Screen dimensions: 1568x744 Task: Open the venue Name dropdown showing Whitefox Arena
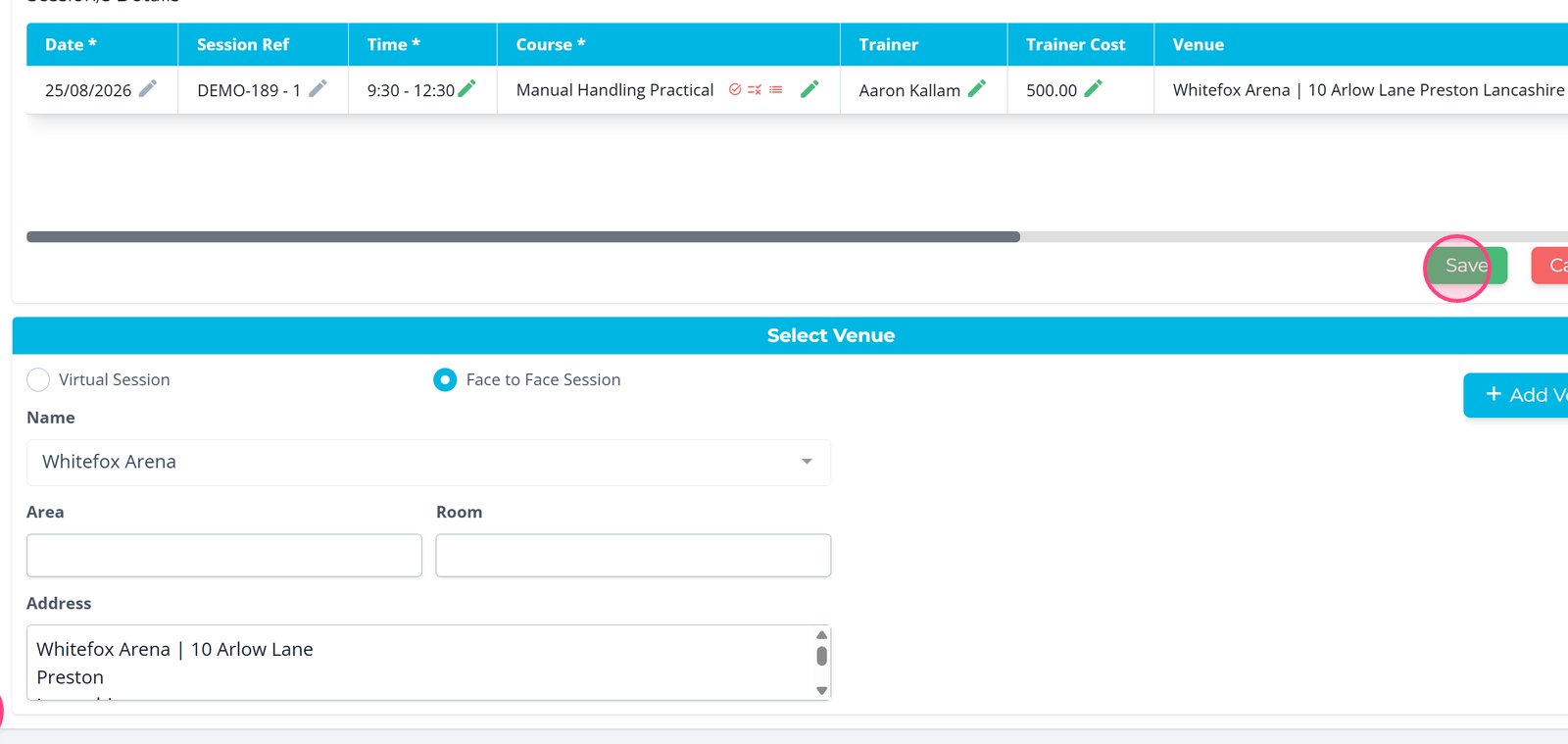coord(428,462)
